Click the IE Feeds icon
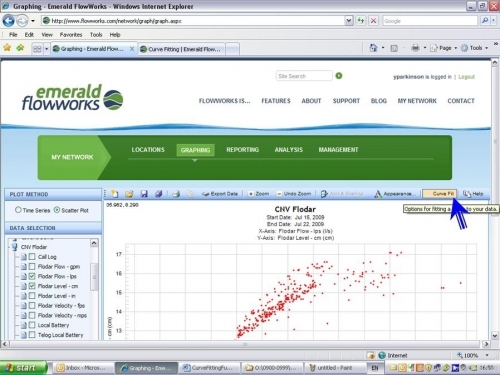Screen dimensions: 500x375 point(394,48)
